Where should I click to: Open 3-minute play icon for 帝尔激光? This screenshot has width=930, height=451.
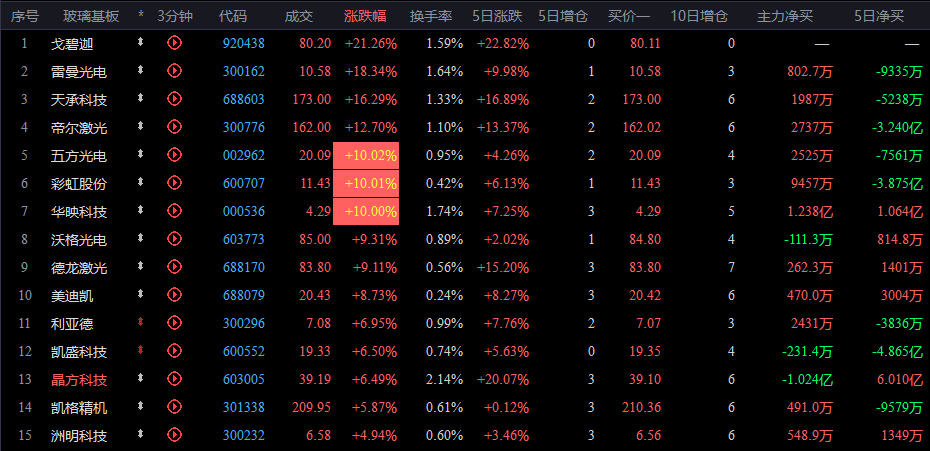(174, 126)
